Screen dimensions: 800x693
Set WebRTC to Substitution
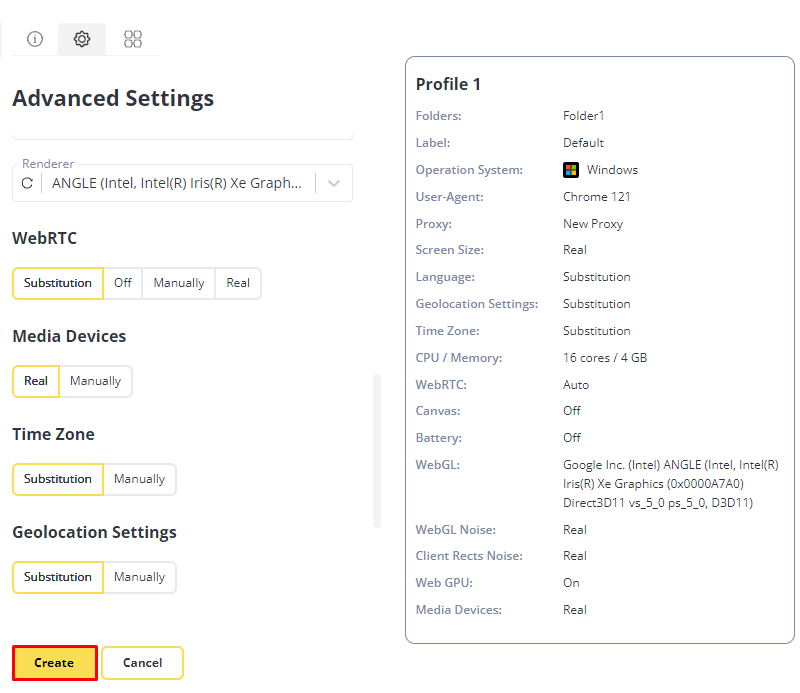pos(58,283)
